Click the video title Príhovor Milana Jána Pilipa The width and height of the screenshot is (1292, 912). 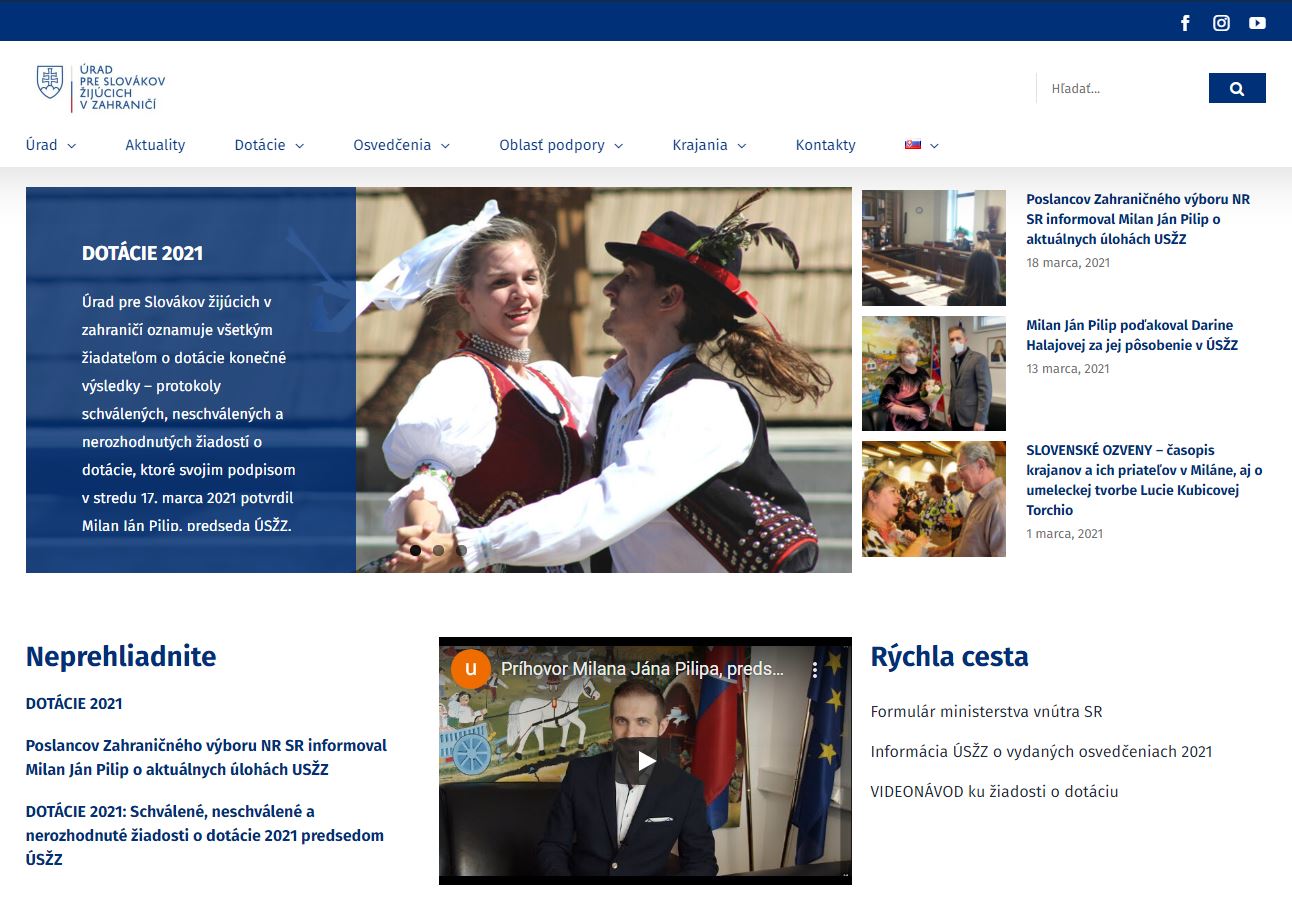[643, 669]
